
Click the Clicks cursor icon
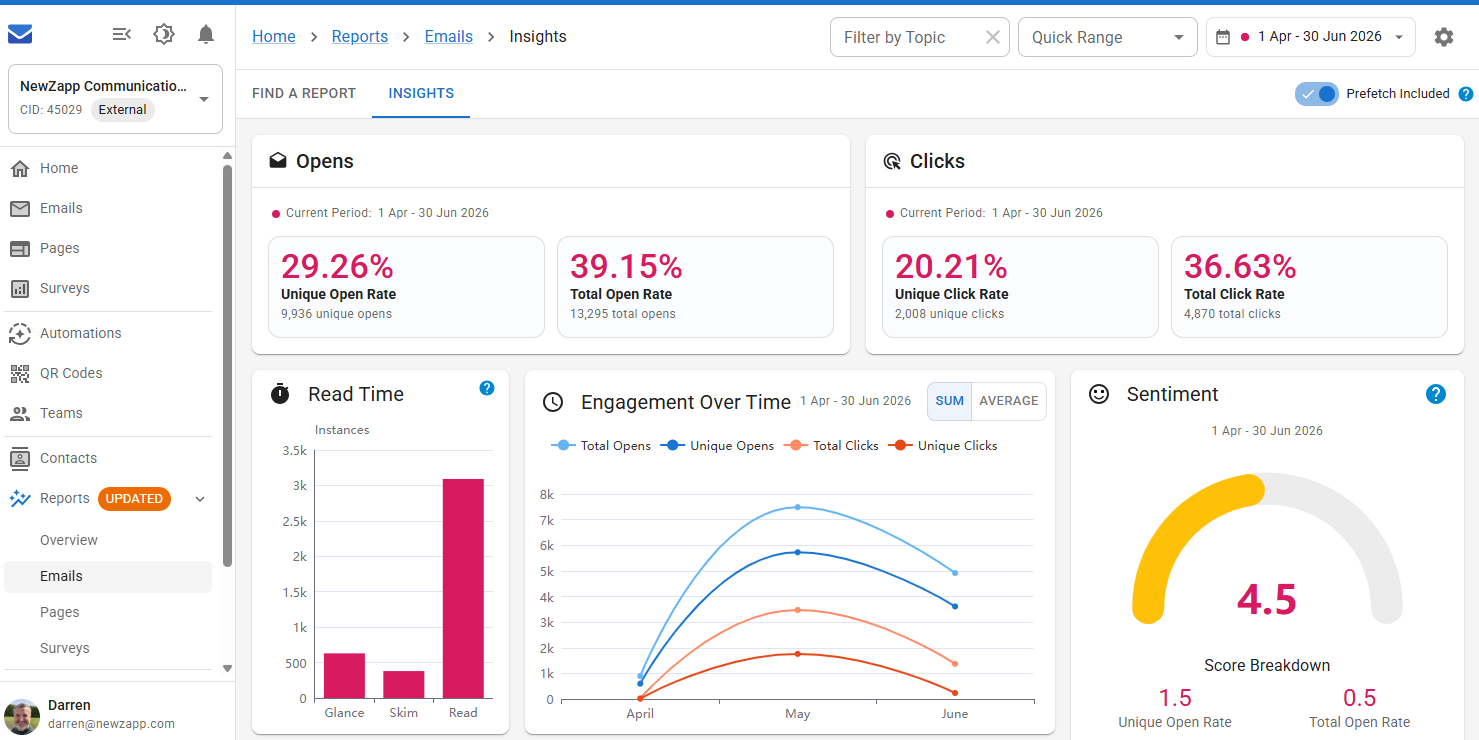click(x=892, y=161)
